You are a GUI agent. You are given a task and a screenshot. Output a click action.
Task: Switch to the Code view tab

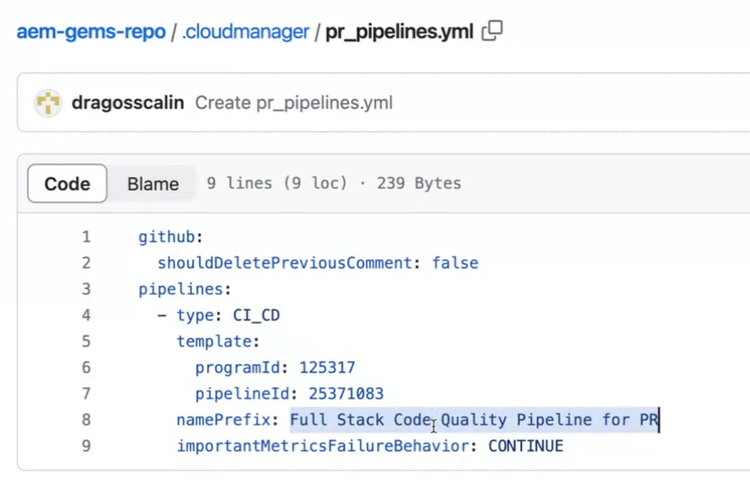[x=67, y=184]
